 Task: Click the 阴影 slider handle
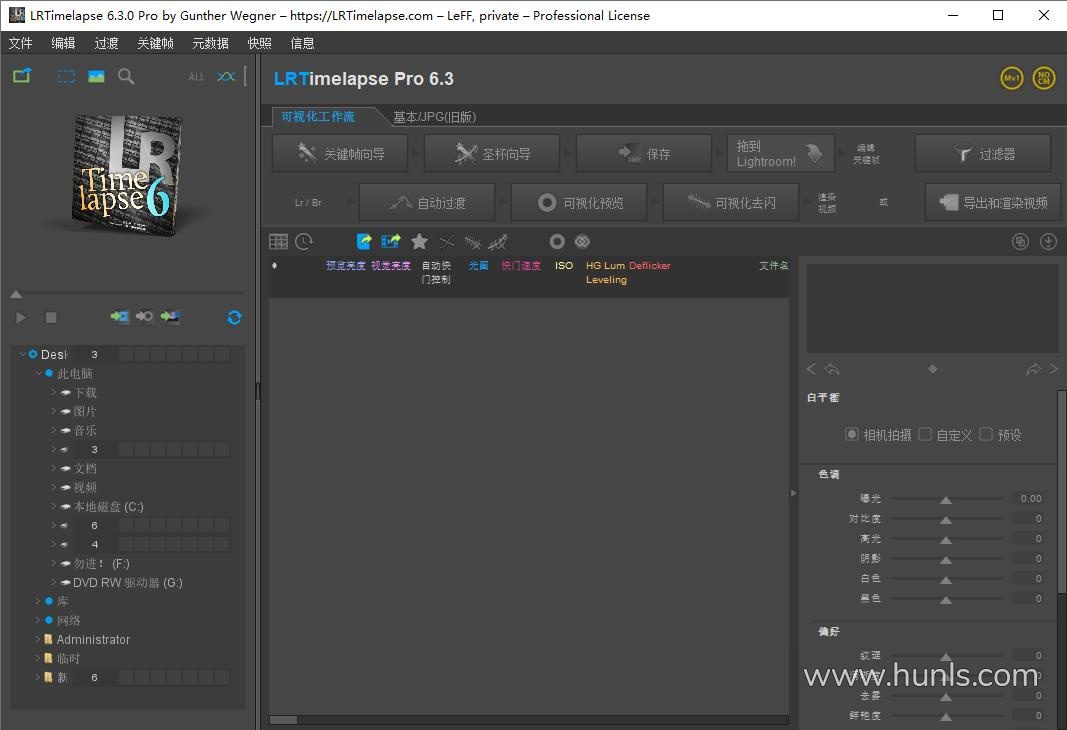click(x=946, y=560)
